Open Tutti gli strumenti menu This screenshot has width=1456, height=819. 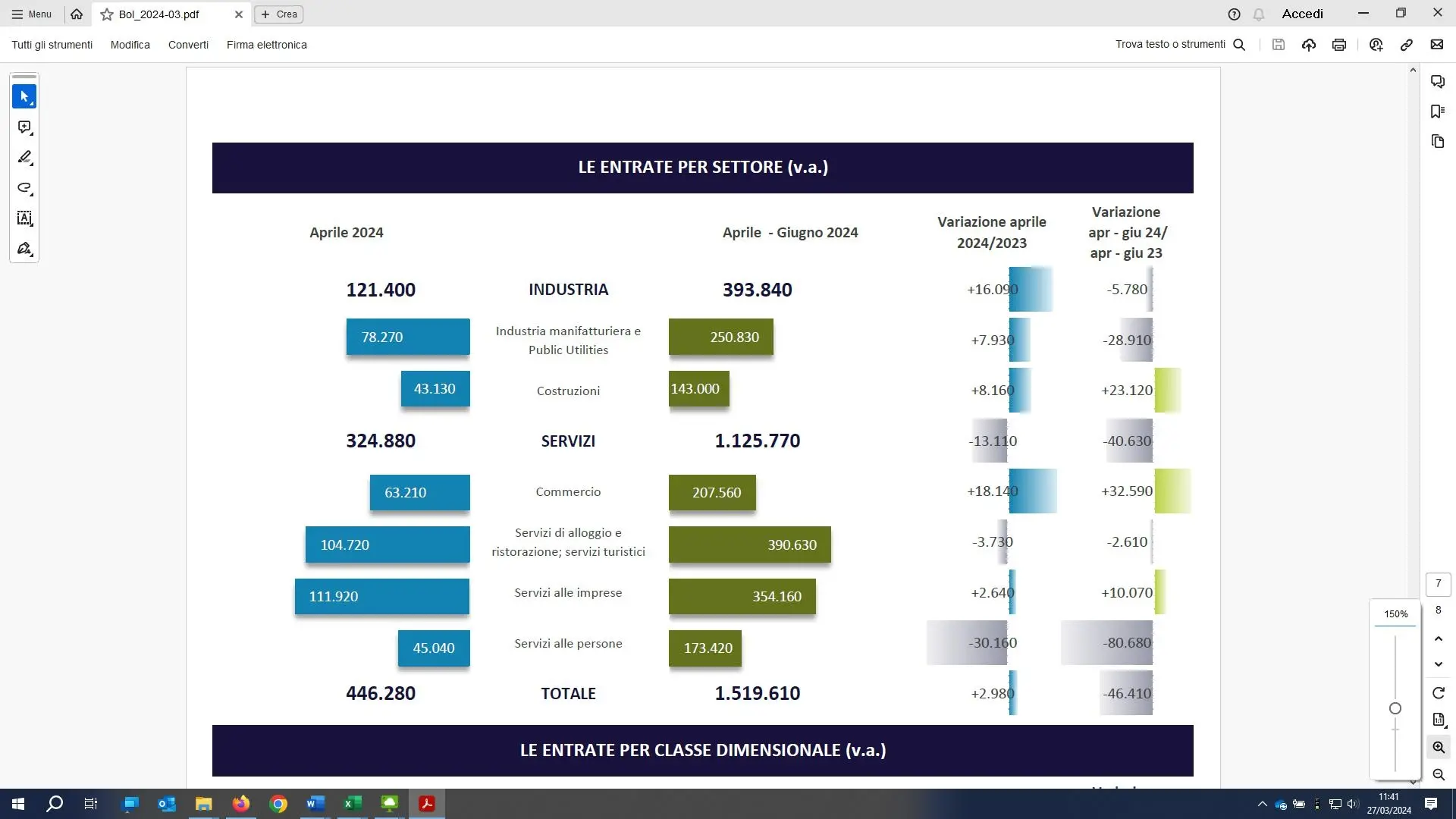tap(52, 45)
